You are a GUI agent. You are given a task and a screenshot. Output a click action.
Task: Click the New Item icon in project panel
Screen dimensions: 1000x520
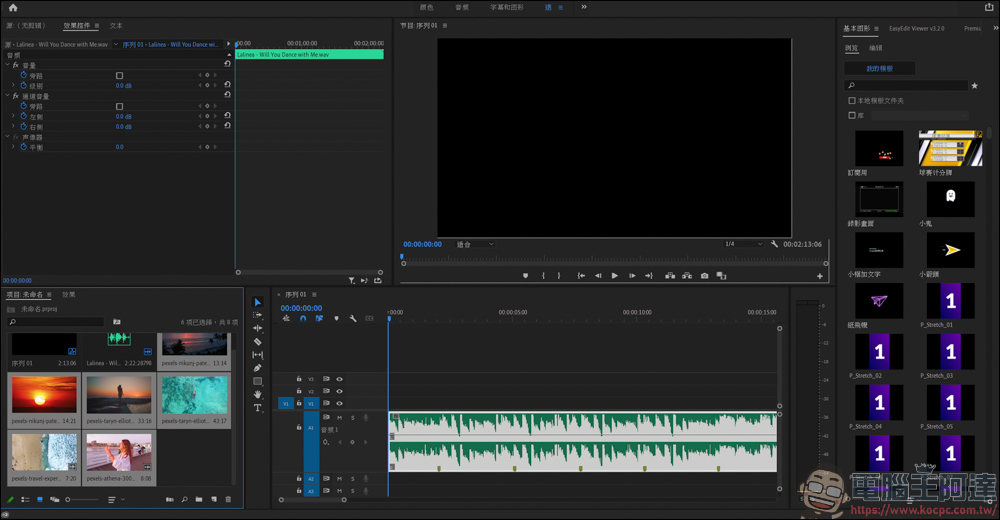(x=214, y=500)
